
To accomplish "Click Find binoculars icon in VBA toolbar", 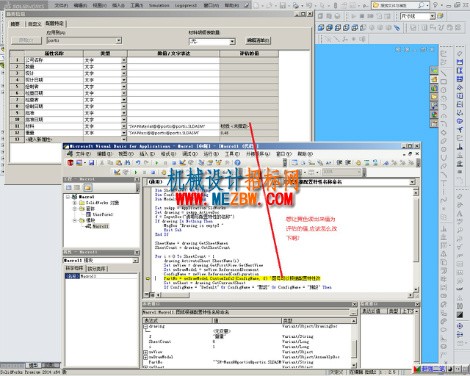I will pyautogui.click(x=127, y=163).
